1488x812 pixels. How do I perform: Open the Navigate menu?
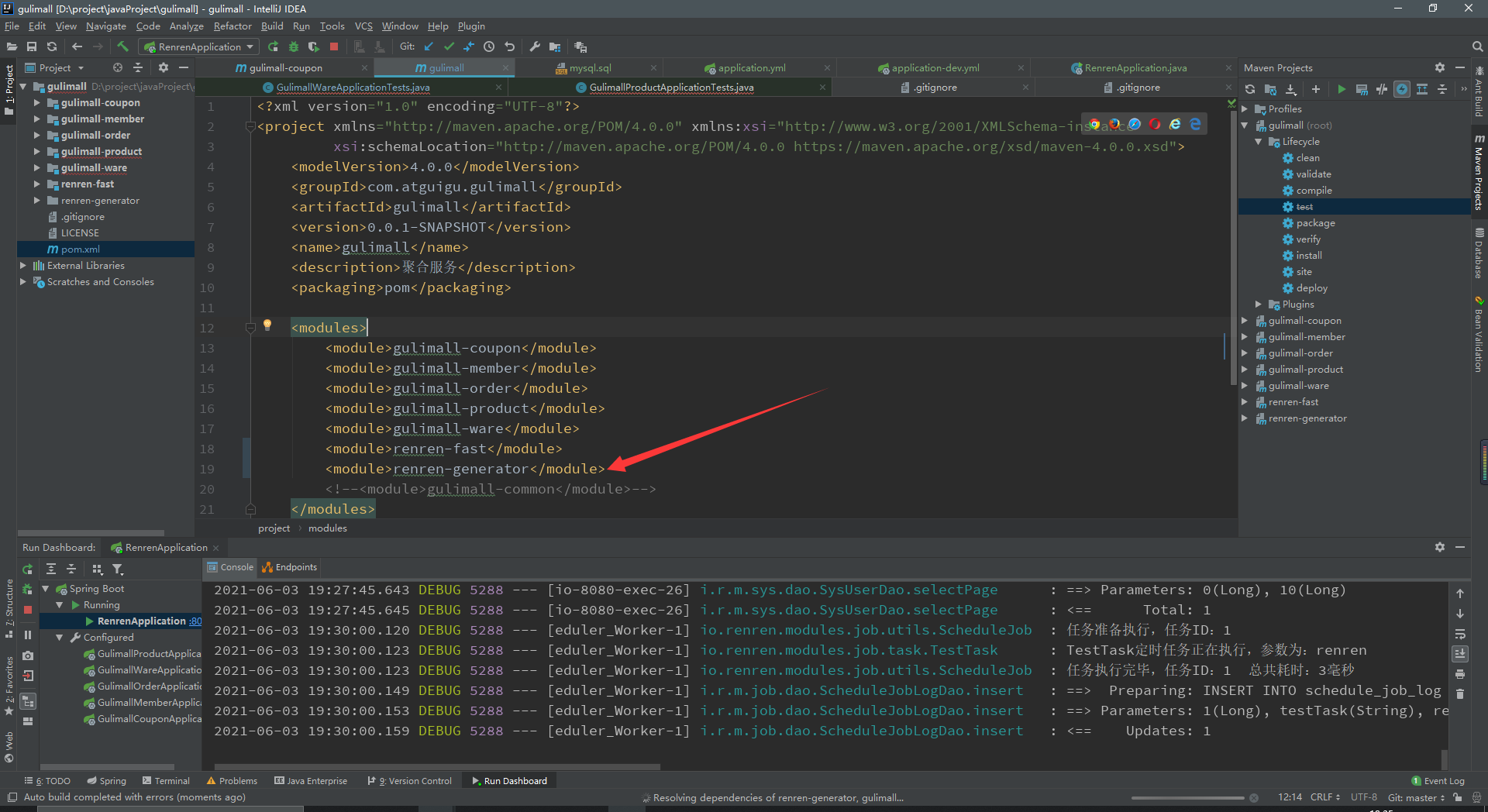[105, 26]
